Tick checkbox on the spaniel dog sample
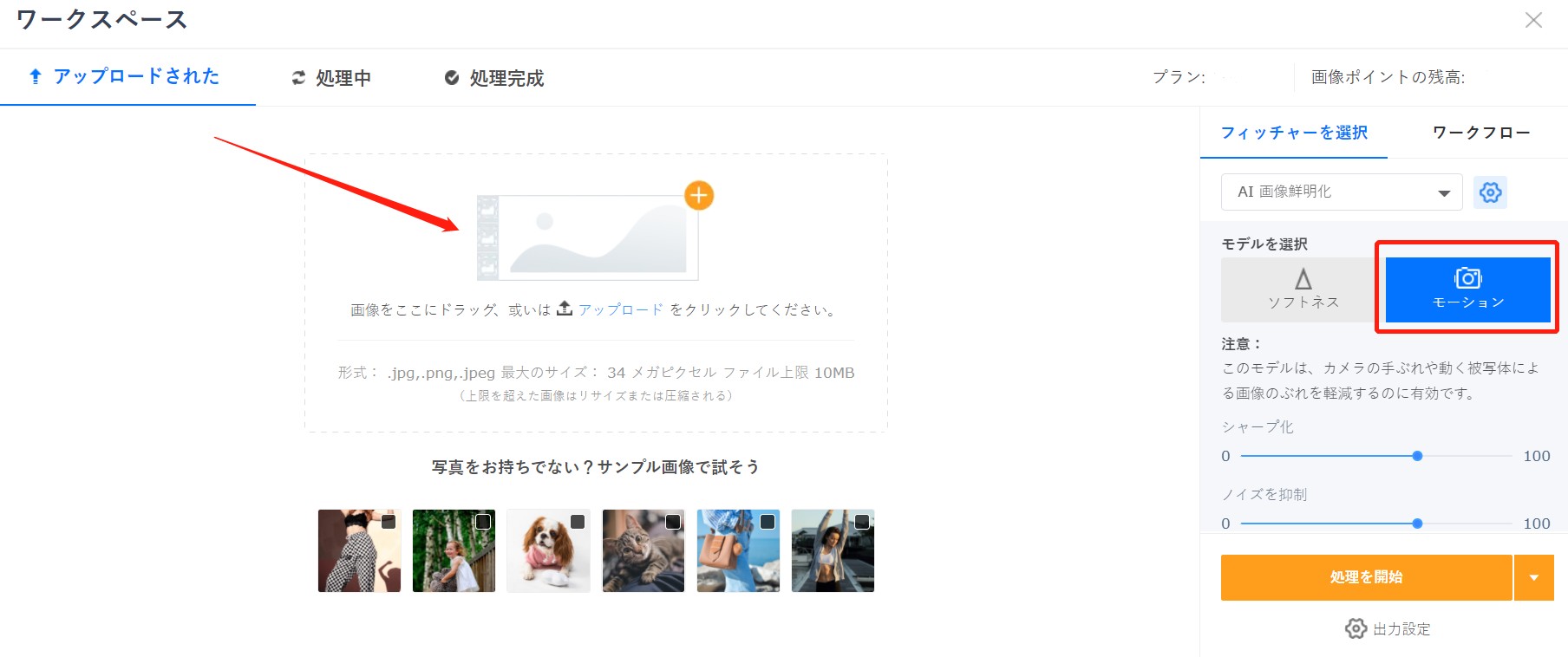 pyautogui.click(x=578, y=522)
